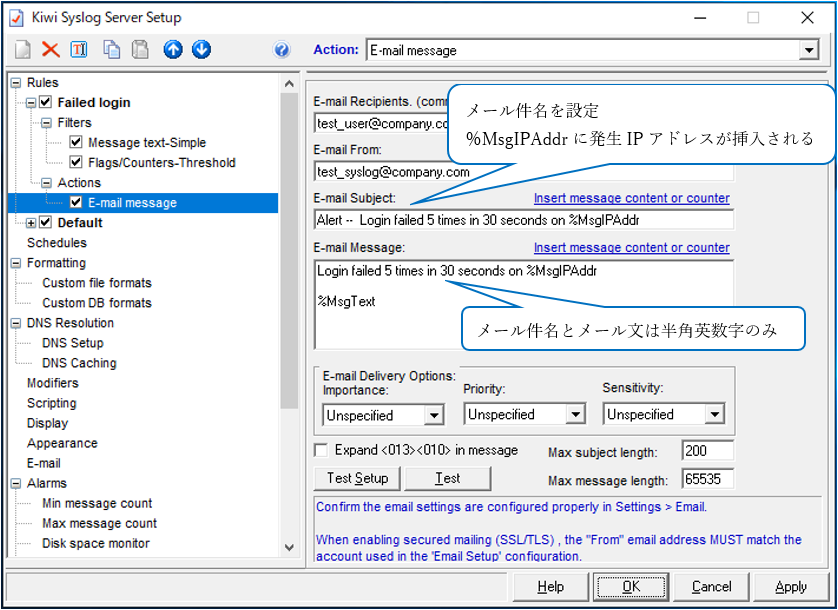Click the tree panel scrollbar thumb

(x=289, y=251)
